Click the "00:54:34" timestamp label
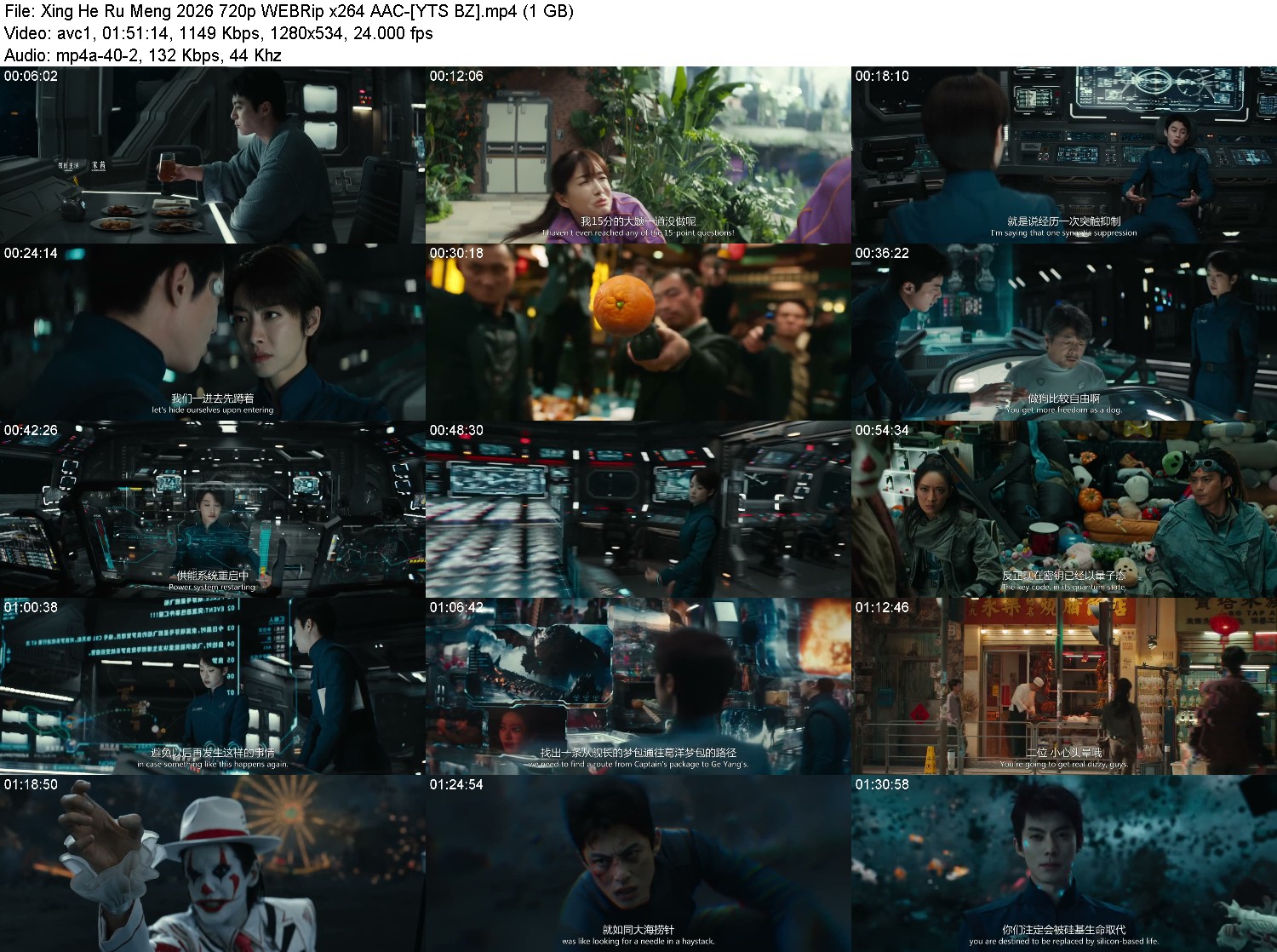The image size is (1277, 952). tap(882, 430)
